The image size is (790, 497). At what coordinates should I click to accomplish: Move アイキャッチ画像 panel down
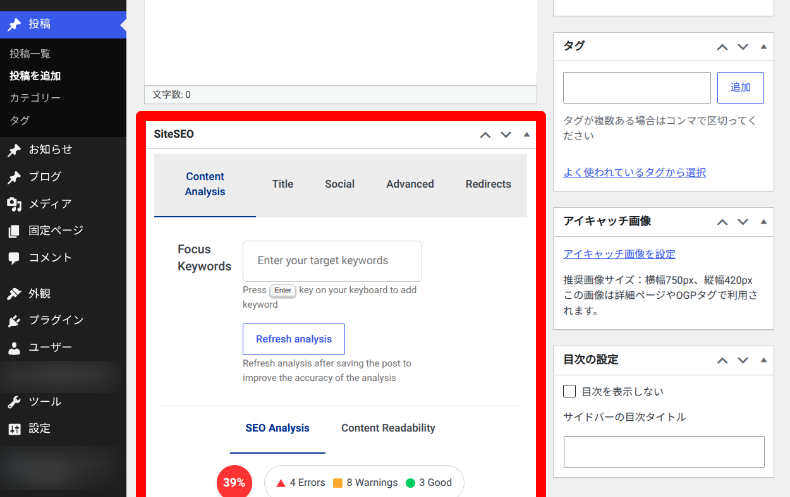743,222
